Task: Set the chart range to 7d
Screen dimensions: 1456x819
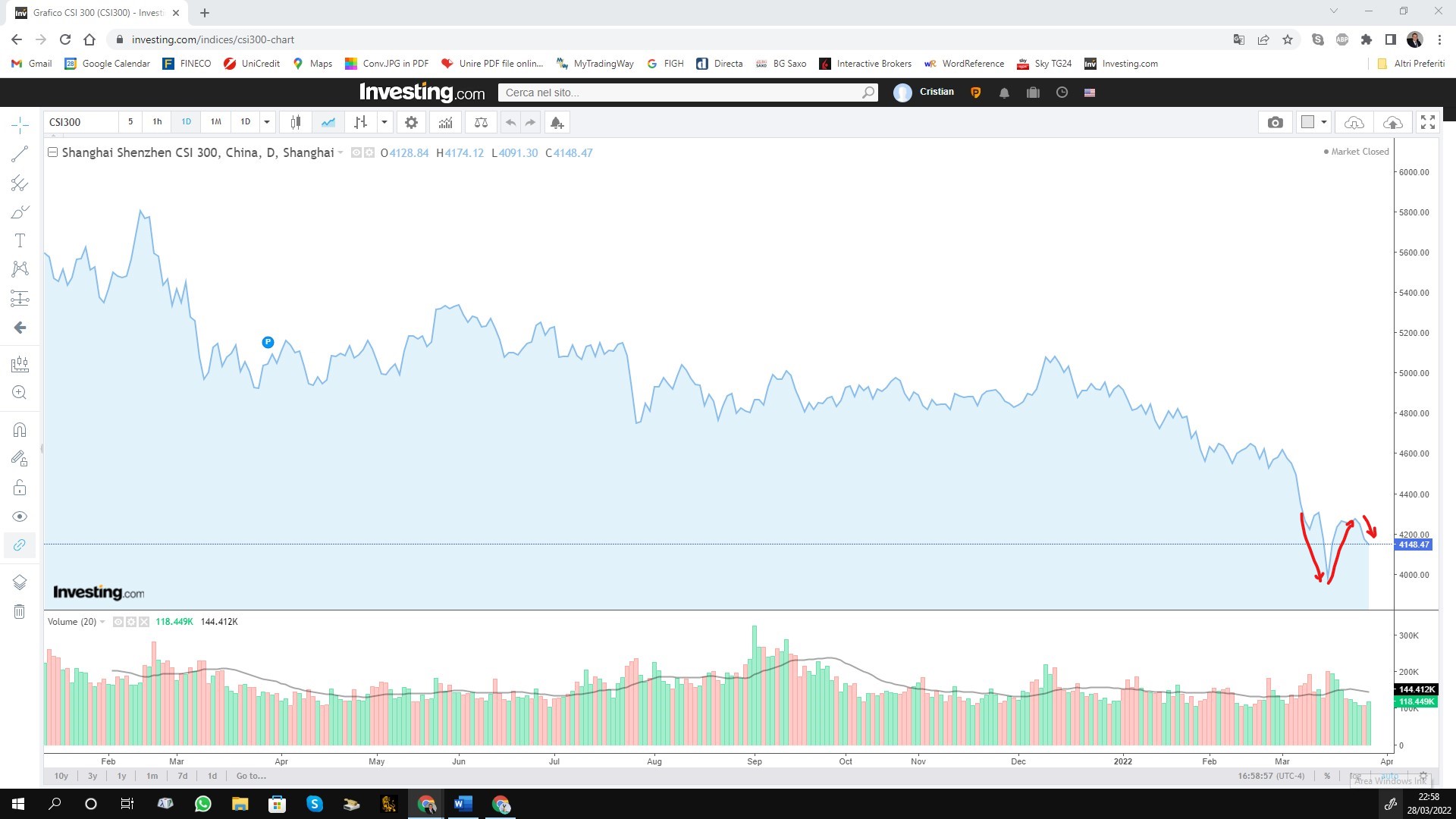Action: point(182,776)
